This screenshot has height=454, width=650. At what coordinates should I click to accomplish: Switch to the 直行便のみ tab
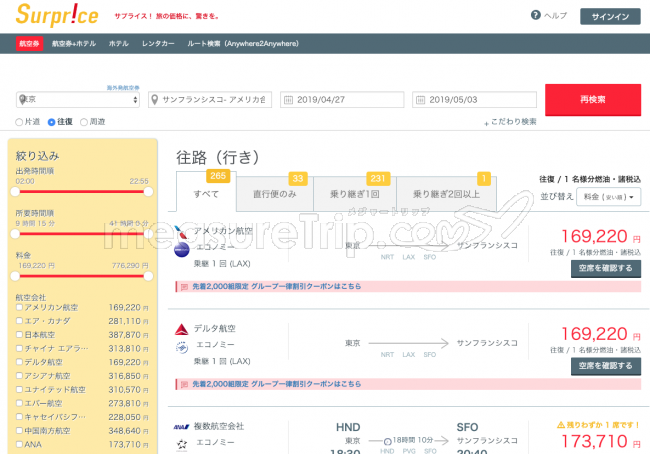tap(275, 194)
